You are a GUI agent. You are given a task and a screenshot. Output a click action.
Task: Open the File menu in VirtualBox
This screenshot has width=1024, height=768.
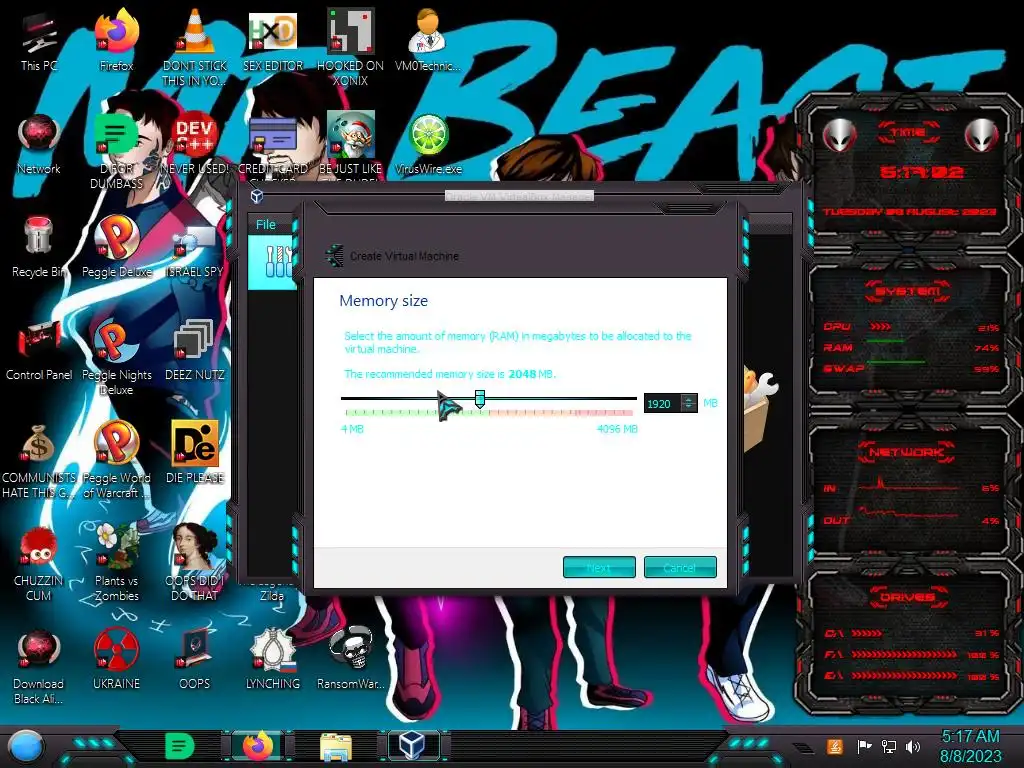265,225
